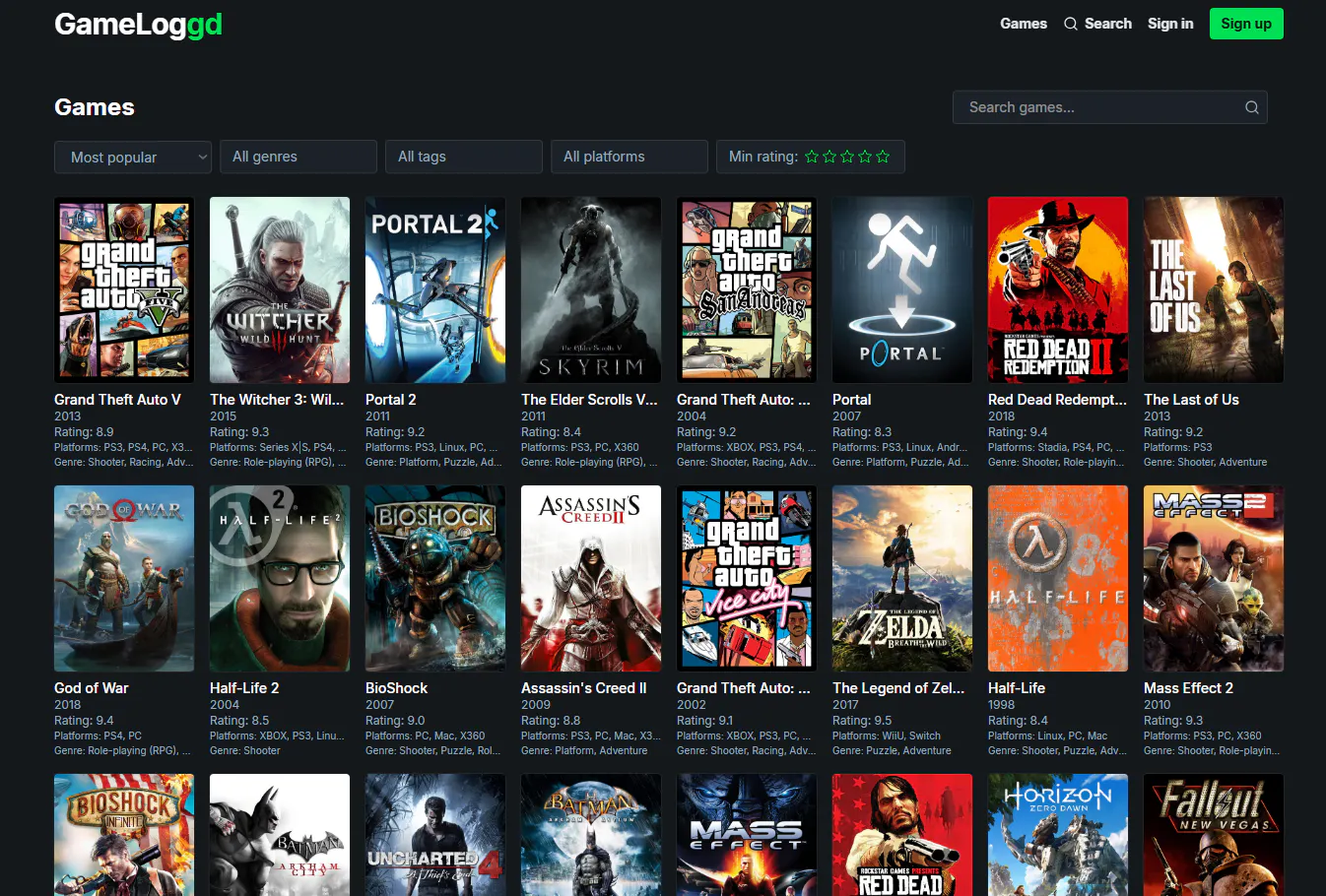Open the Most popular sort dropdown
This screenshot has height=896, width=1326.
tap(133, 157)
